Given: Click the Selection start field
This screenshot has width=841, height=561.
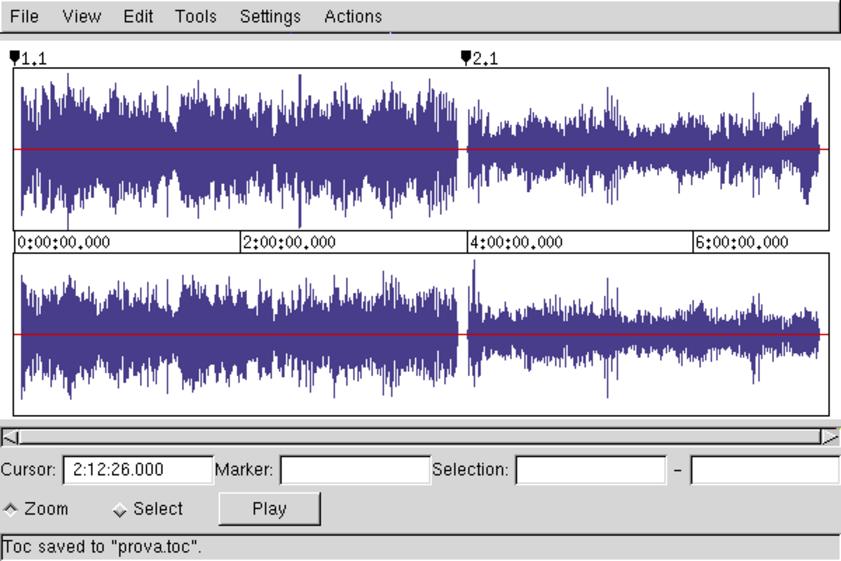Looking at the screenshot, I should coord(590,470).
